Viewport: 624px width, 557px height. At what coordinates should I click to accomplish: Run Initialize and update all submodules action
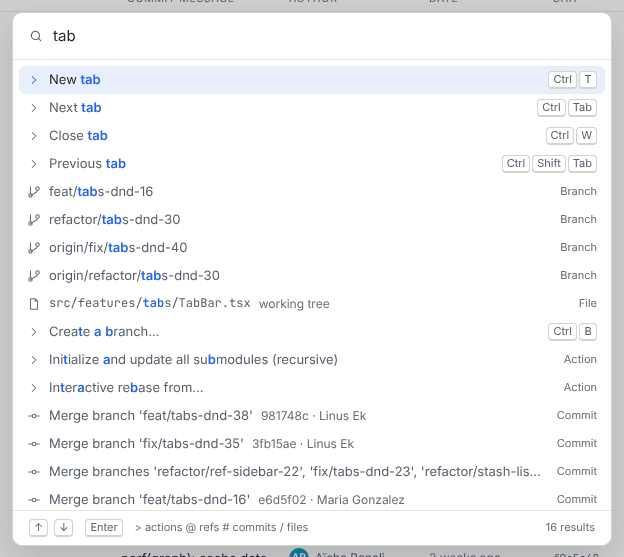312,360
